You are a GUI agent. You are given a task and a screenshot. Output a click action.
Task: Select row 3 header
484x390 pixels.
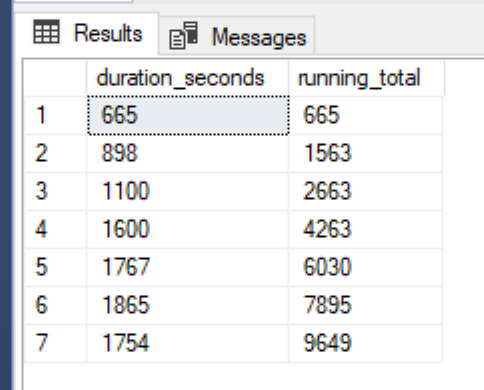55,191
